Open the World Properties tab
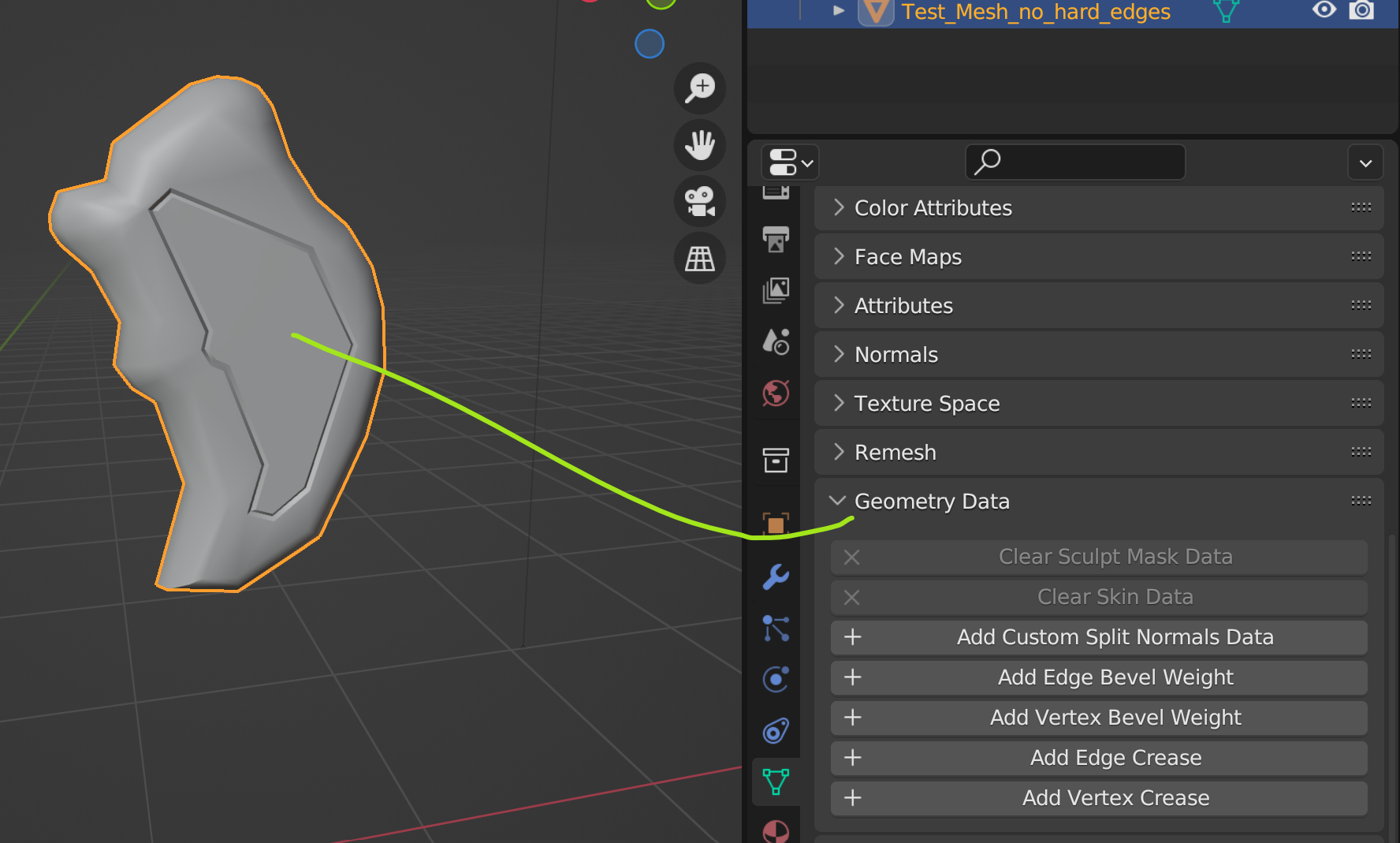The image size is (1400, 843). [776, 394]
